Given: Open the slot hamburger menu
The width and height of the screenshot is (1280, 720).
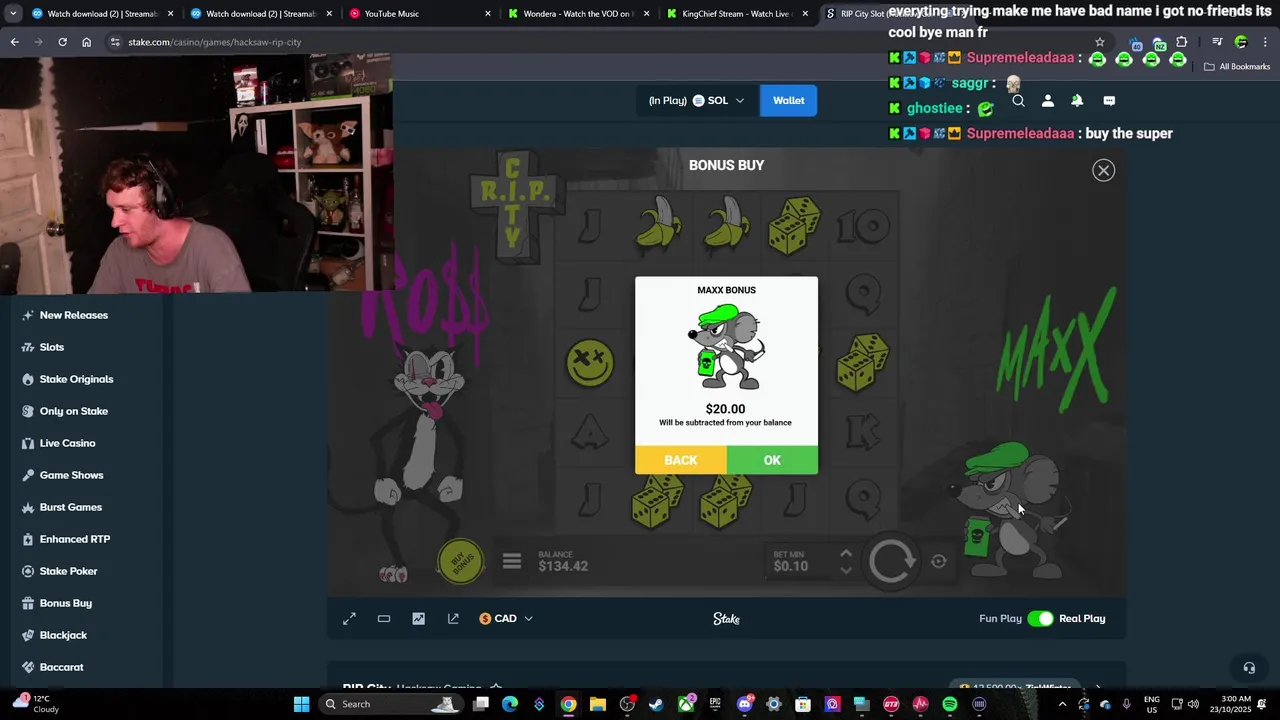Looking at the screenshot, I should pos(512,562).
